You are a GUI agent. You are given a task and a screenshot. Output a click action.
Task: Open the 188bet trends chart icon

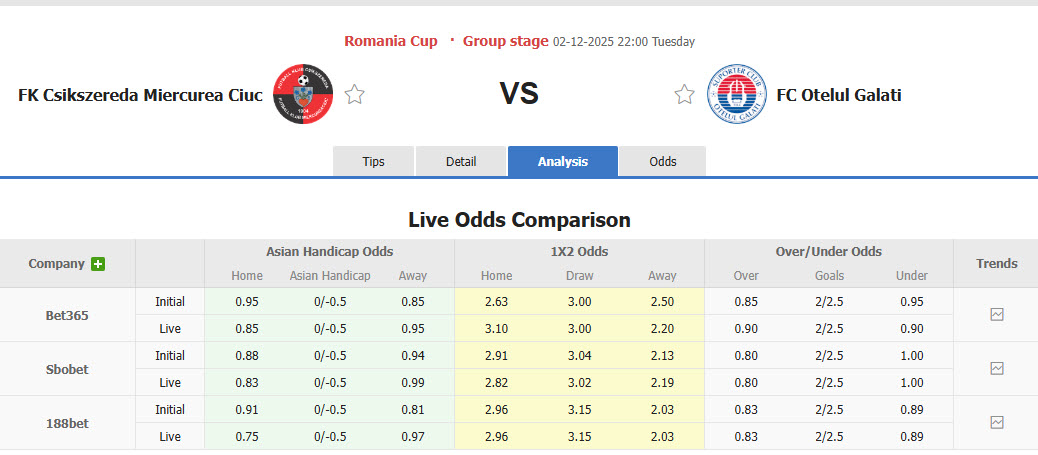click(x=996, y=422)
